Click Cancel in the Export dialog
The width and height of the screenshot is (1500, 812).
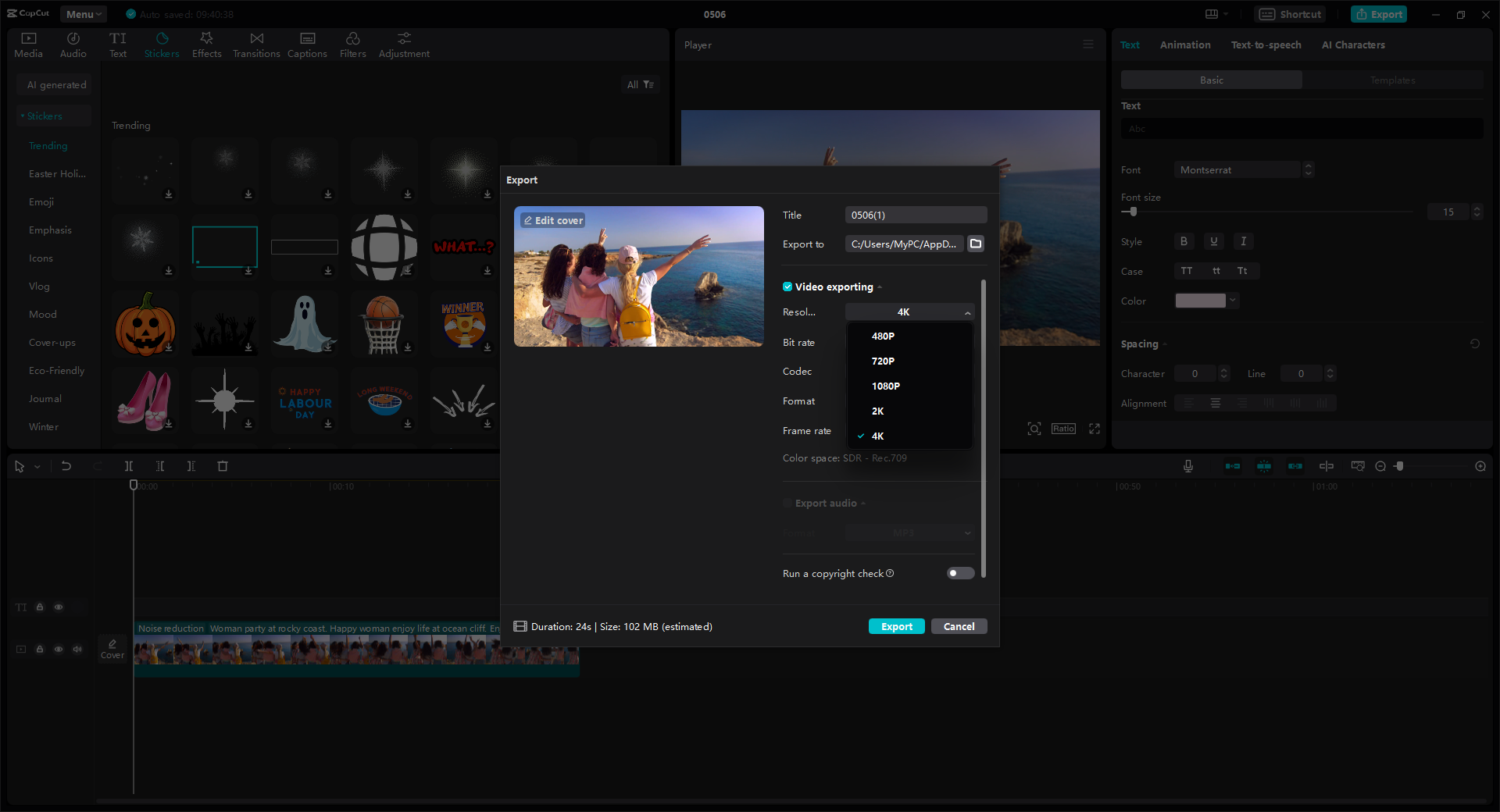(x=959, y=626)
